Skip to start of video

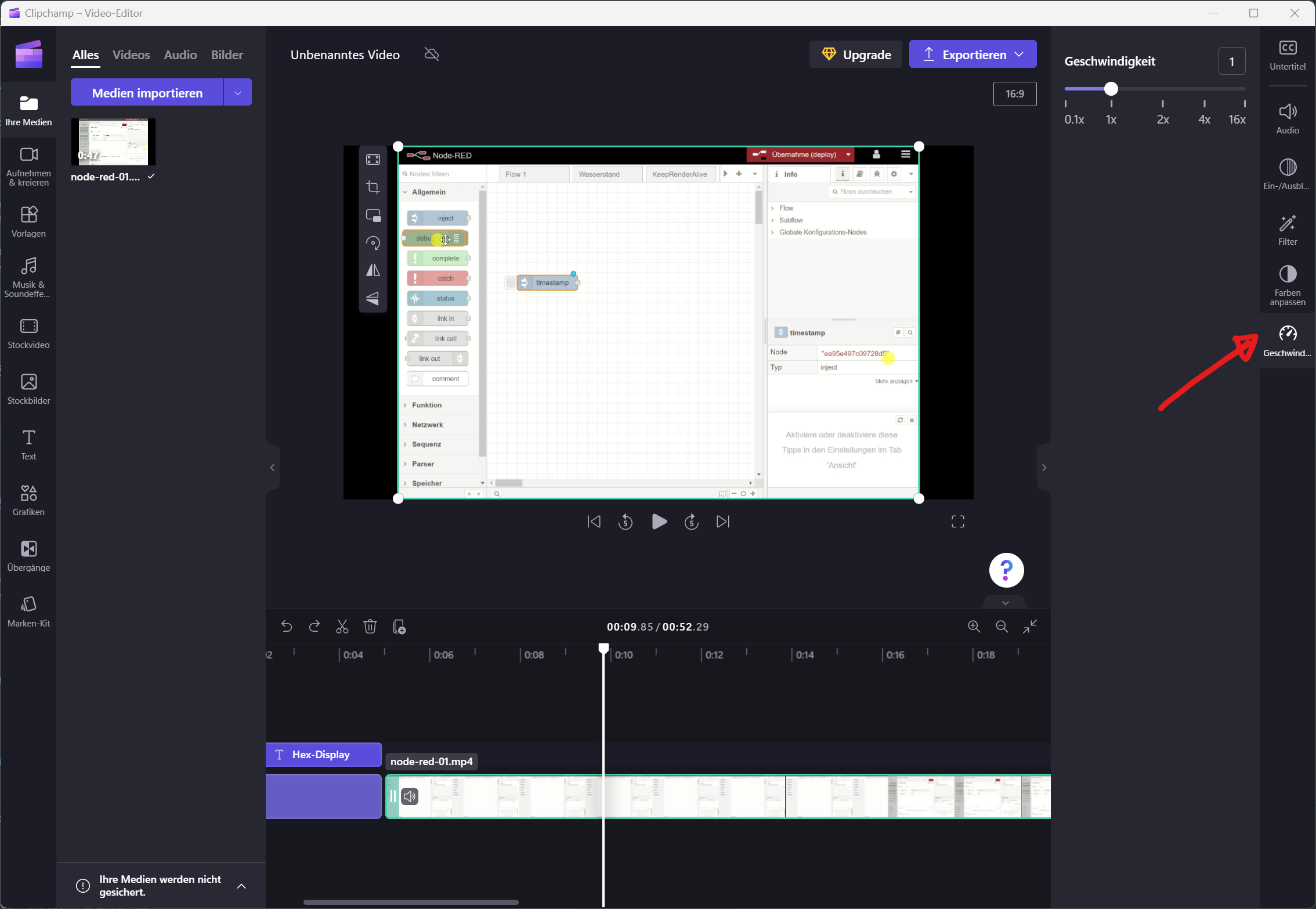point(594,522)
